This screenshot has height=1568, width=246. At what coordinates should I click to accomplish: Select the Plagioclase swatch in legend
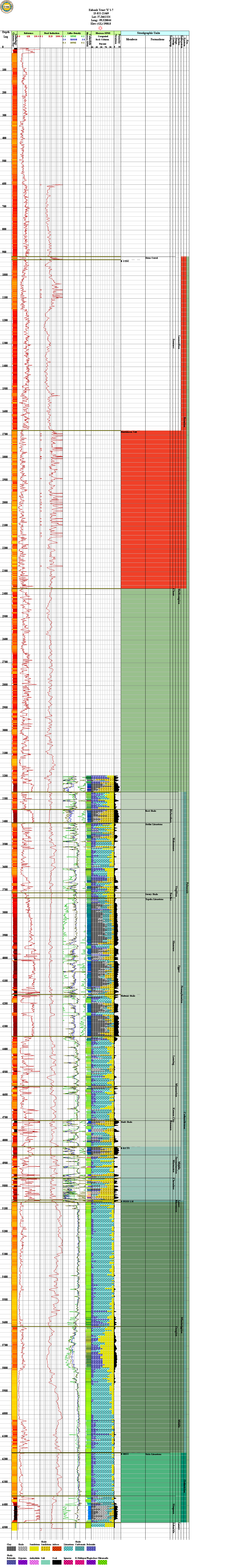[x=91, y=1562]
